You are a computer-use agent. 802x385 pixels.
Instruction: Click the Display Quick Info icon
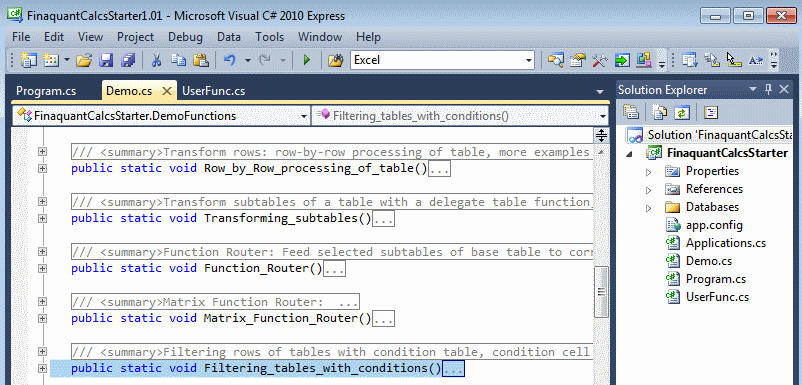click(x=734, y=60)
